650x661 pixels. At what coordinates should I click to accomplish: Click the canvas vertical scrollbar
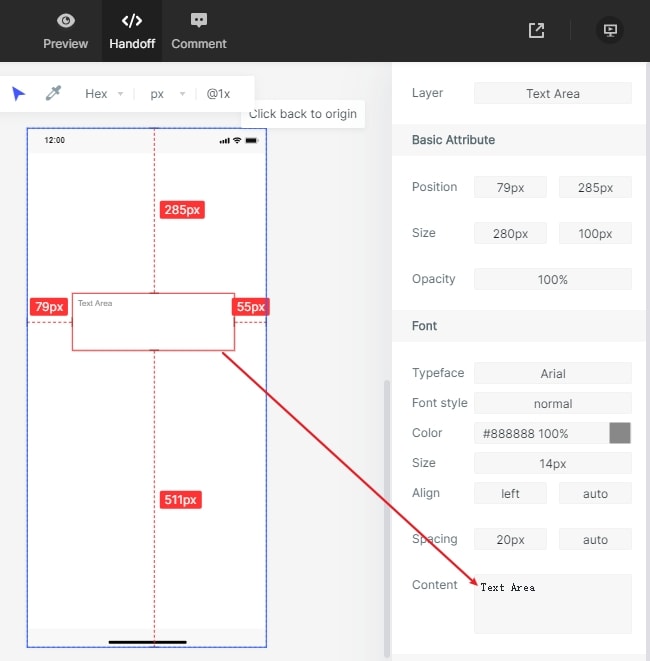click(x=387, y=519)
